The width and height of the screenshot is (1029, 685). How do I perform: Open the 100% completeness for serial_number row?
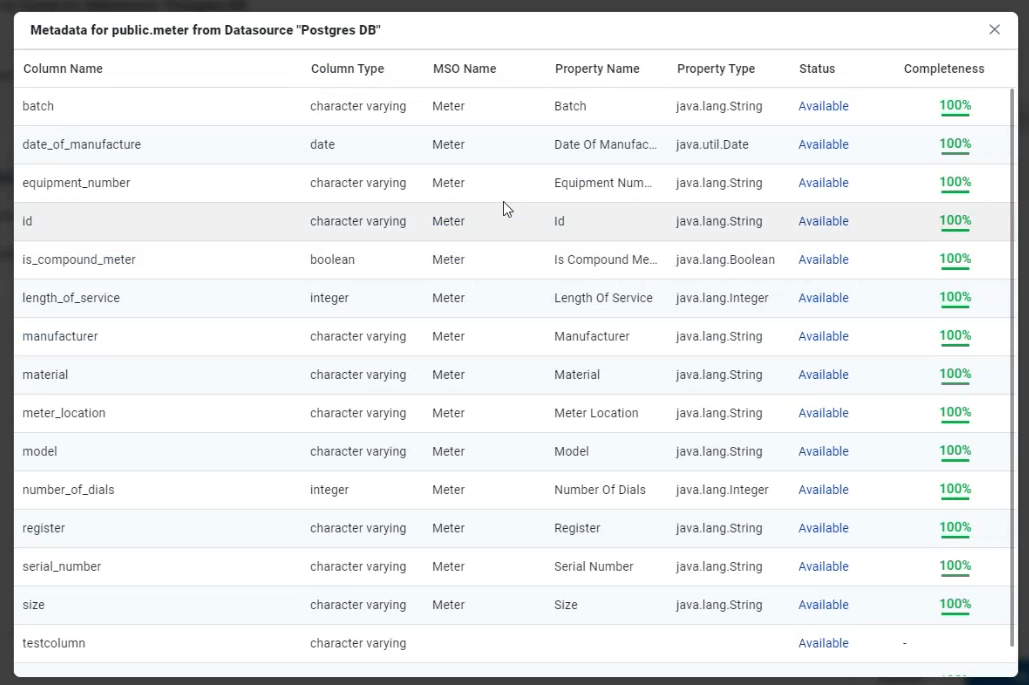(x=955, y=566)
